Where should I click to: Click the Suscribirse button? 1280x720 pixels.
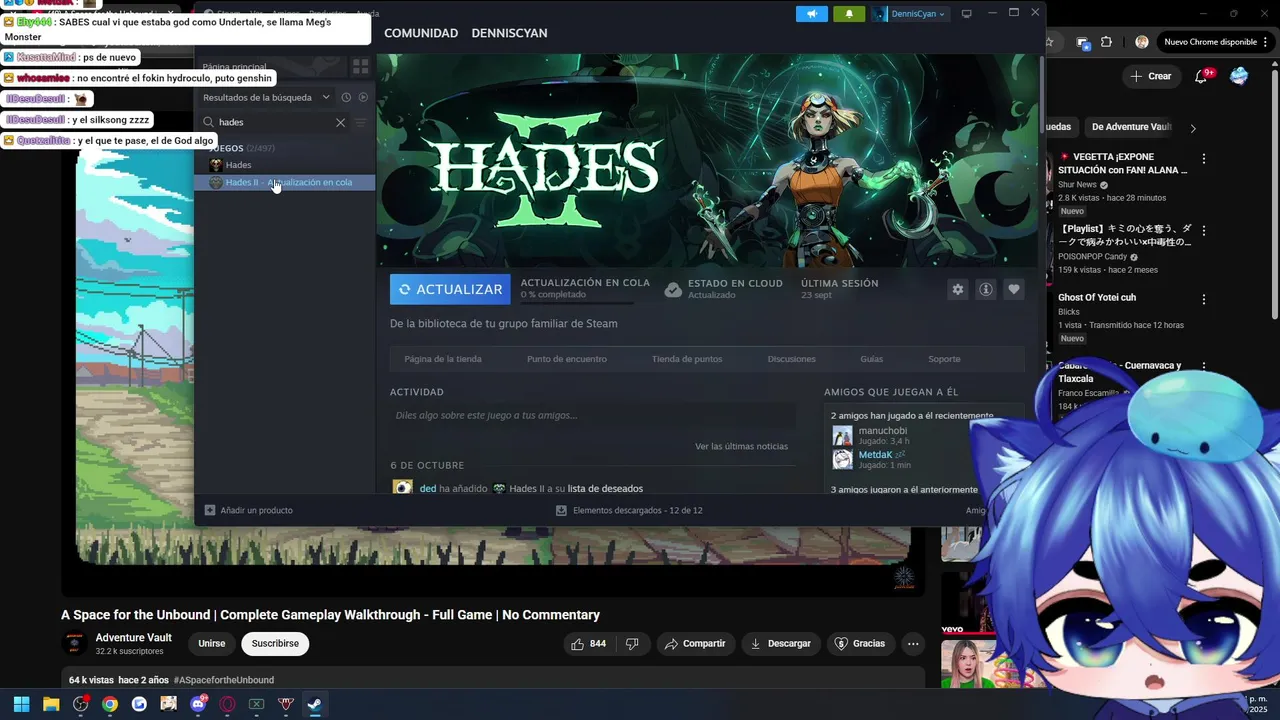(275, 644)
